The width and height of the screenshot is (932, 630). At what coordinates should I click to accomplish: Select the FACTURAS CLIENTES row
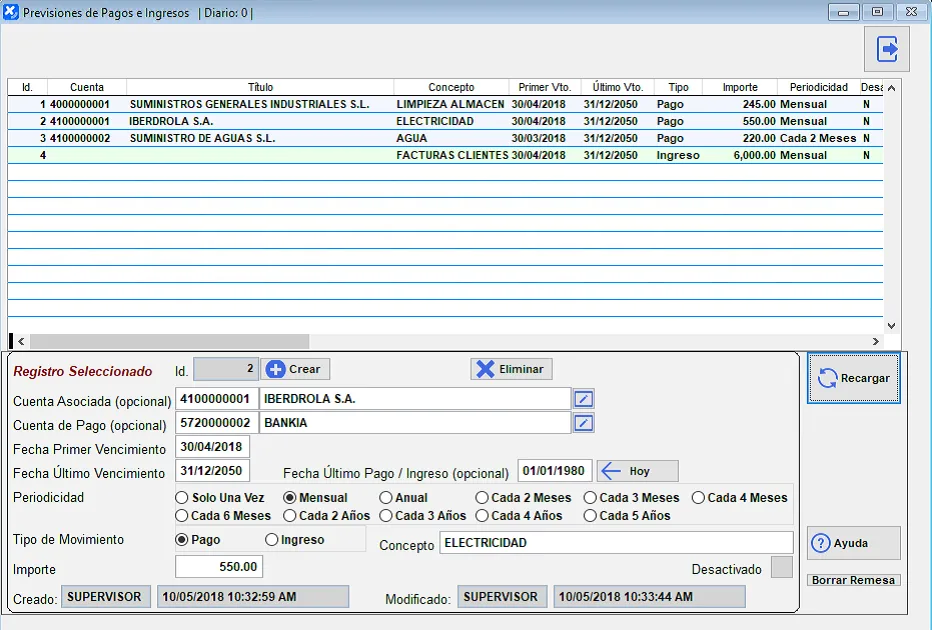(x=450, y=156)
